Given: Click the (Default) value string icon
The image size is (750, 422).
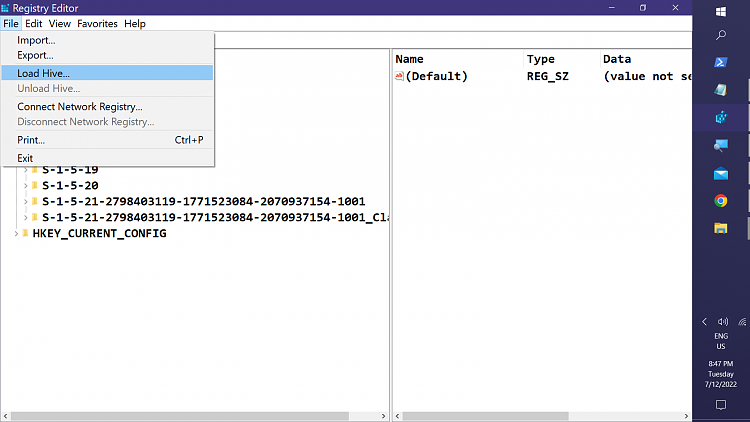Looking at the screenshot, I should [x=399, y=76].
